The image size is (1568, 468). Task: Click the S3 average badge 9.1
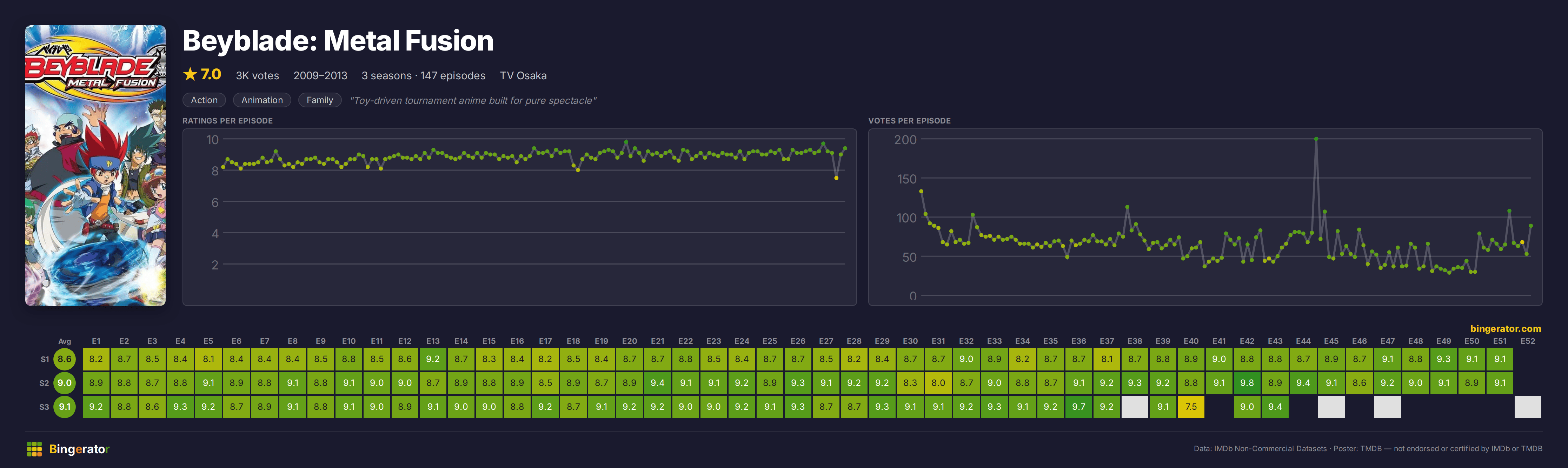(65, 407)
